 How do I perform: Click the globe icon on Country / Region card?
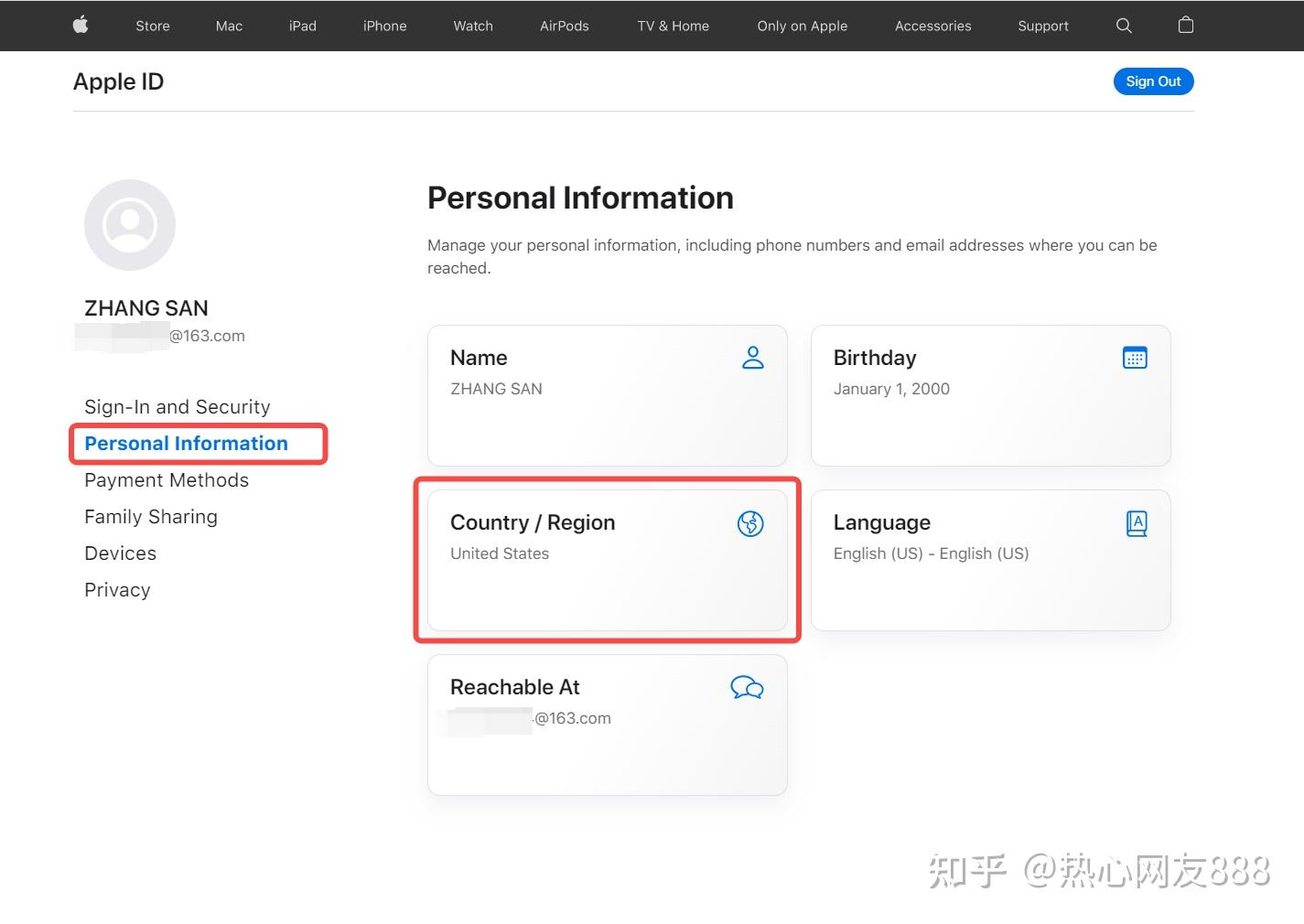click(749, 523)
